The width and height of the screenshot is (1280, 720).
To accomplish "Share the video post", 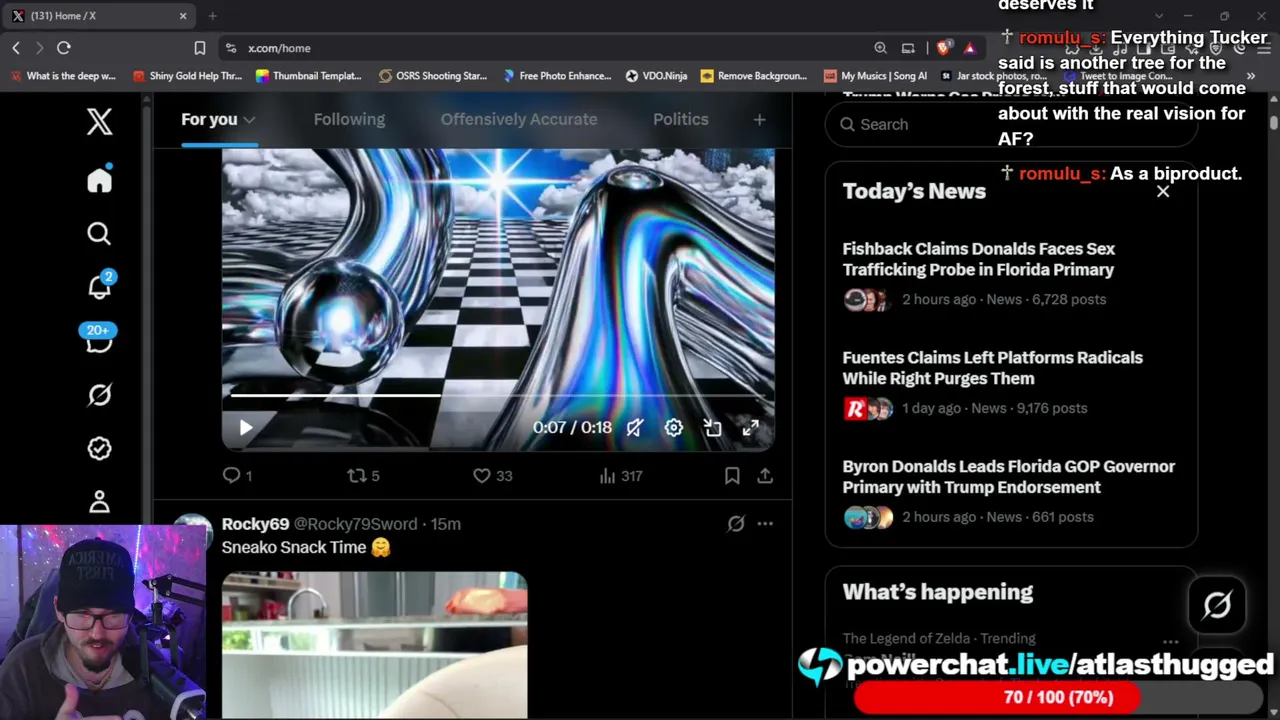I will coord(765,476).
